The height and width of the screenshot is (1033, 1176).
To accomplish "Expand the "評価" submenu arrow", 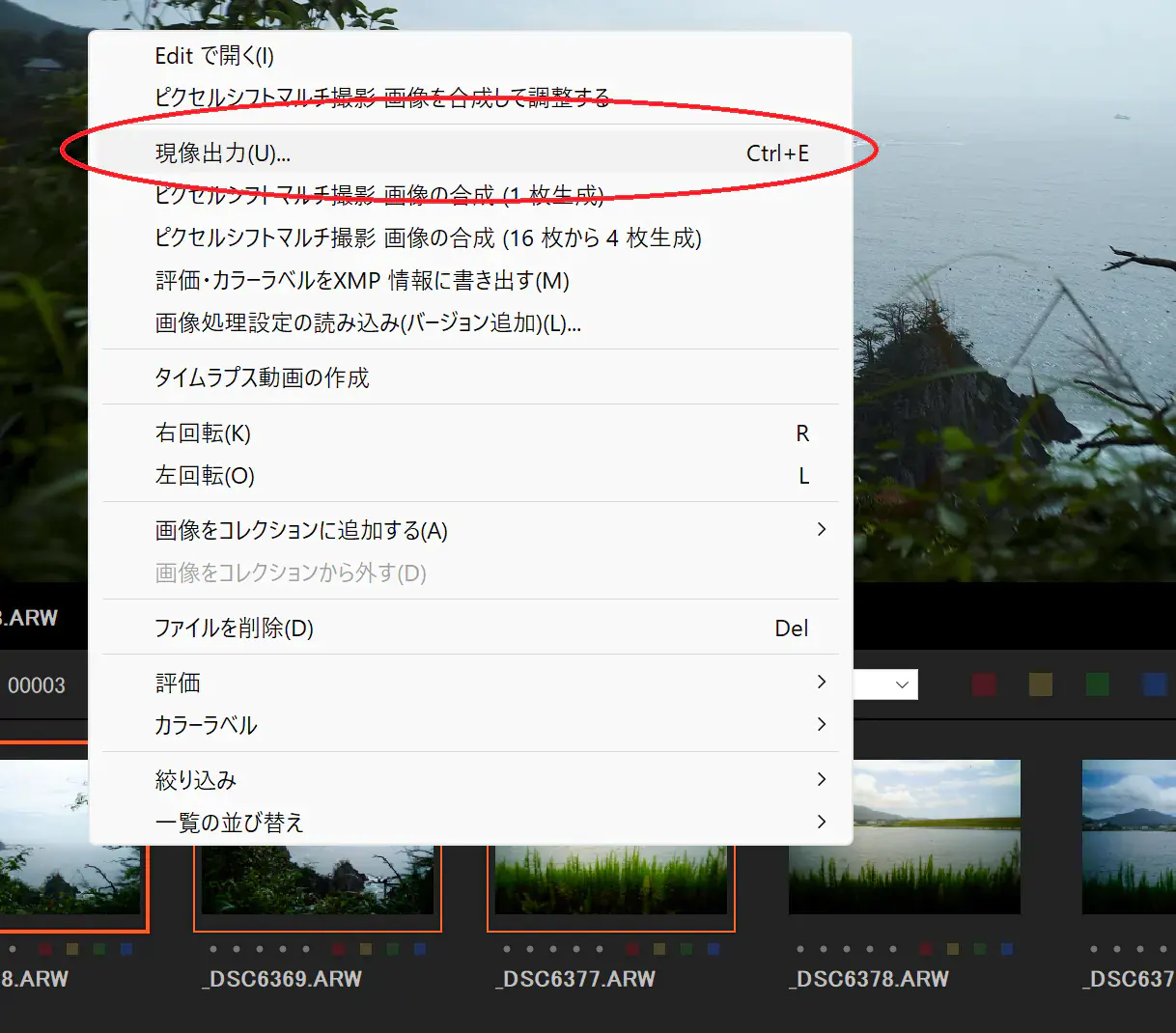I will pyautogui.click(x=822, y=682).
